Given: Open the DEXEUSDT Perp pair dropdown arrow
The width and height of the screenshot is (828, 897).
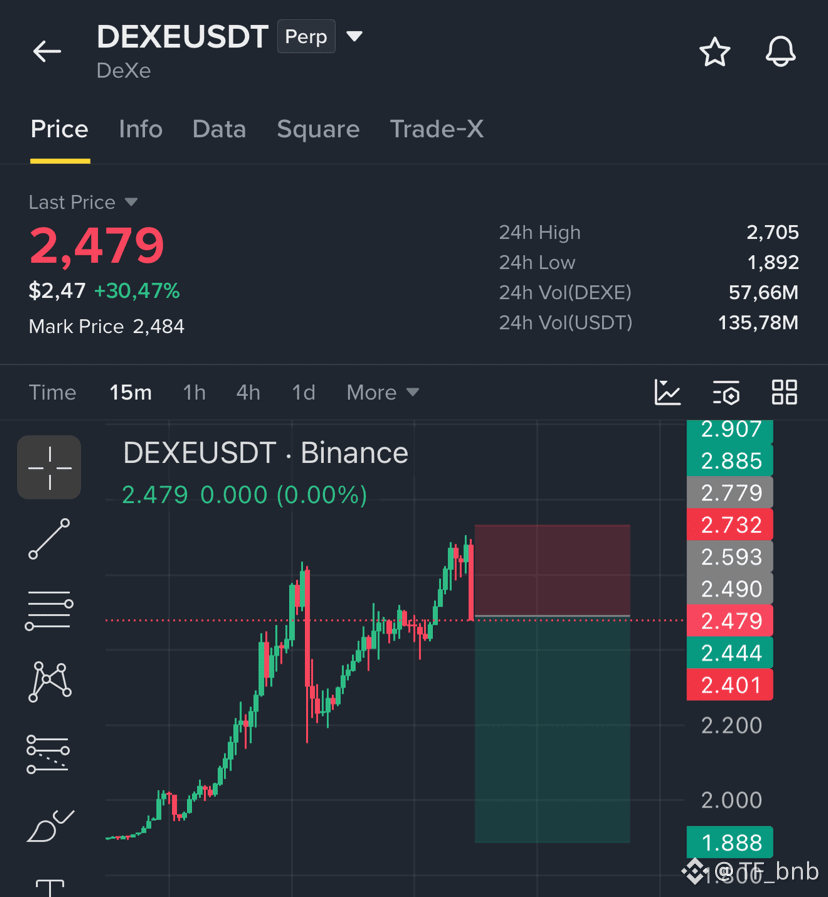Looking at the screenshot, I should (354, 37).
